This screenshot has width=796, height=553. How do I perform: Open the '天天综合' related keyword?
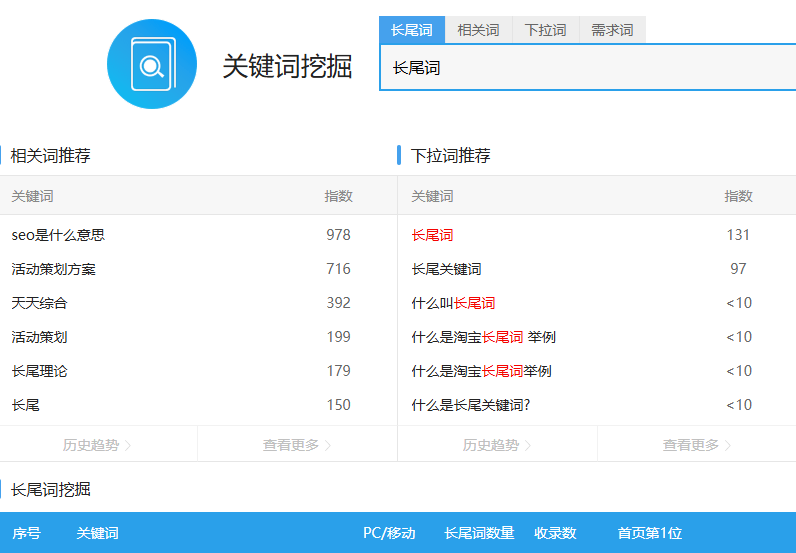click(x=40, y=303)
